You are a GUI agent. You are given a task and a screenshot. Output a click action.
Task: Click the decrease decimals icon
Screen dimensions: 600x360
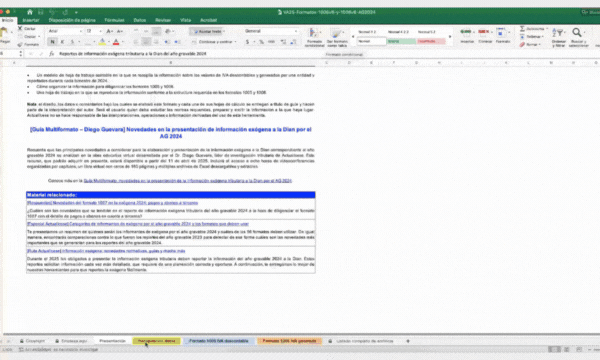(293, 42)
